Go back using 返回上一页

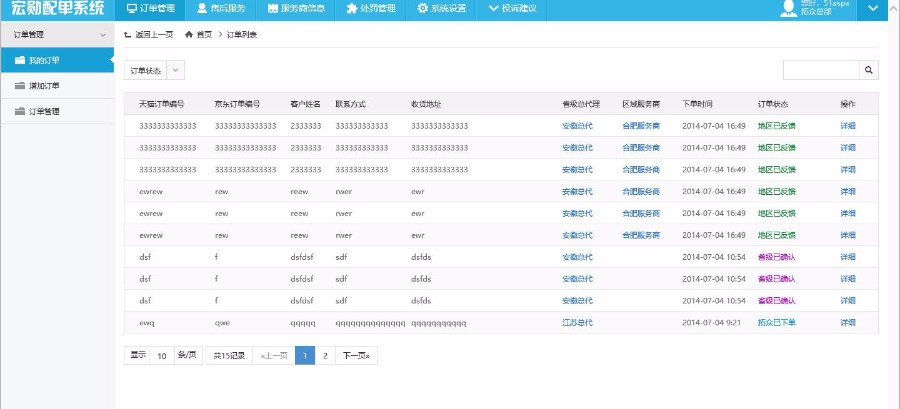(149, 34)
